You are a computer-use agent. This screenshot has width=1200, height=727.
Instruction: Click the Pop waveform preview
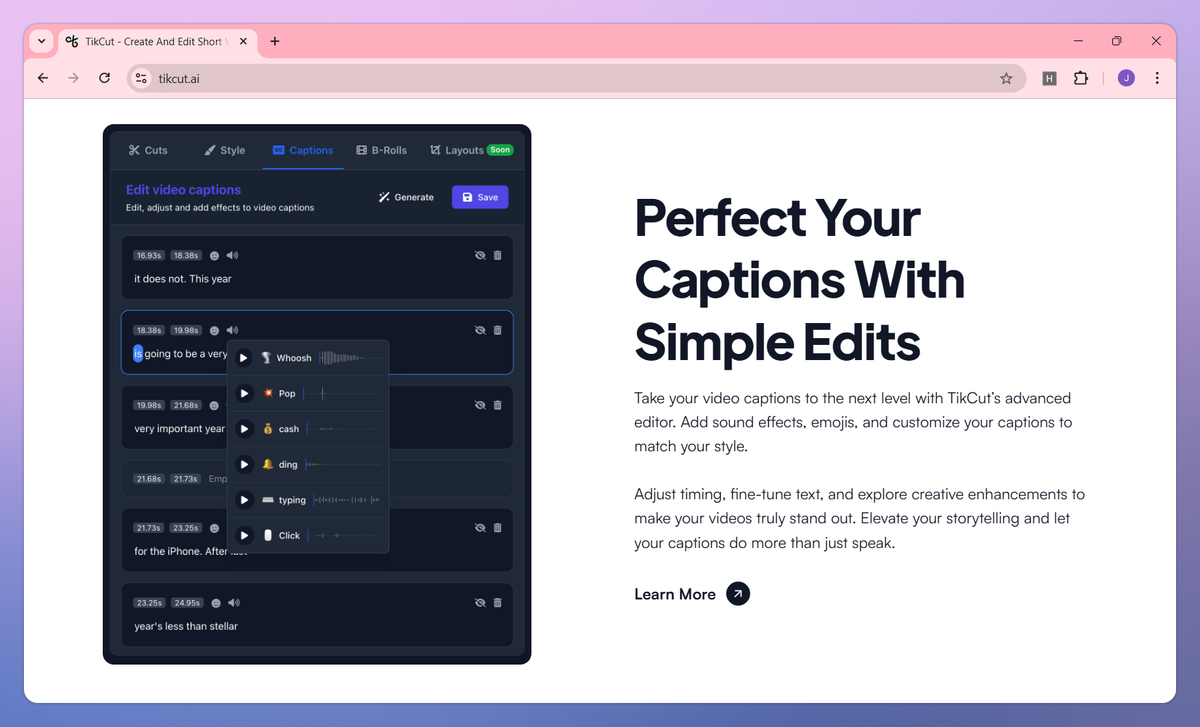point(342,394)
